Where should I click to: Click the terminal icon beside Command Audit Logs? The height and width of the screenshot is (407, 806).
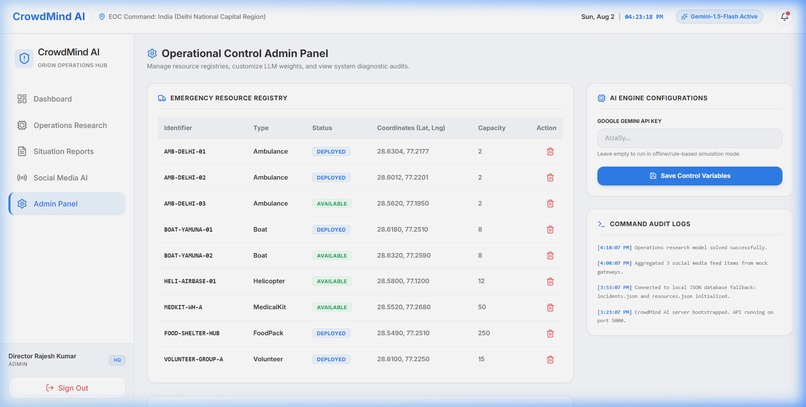[601, 224]
